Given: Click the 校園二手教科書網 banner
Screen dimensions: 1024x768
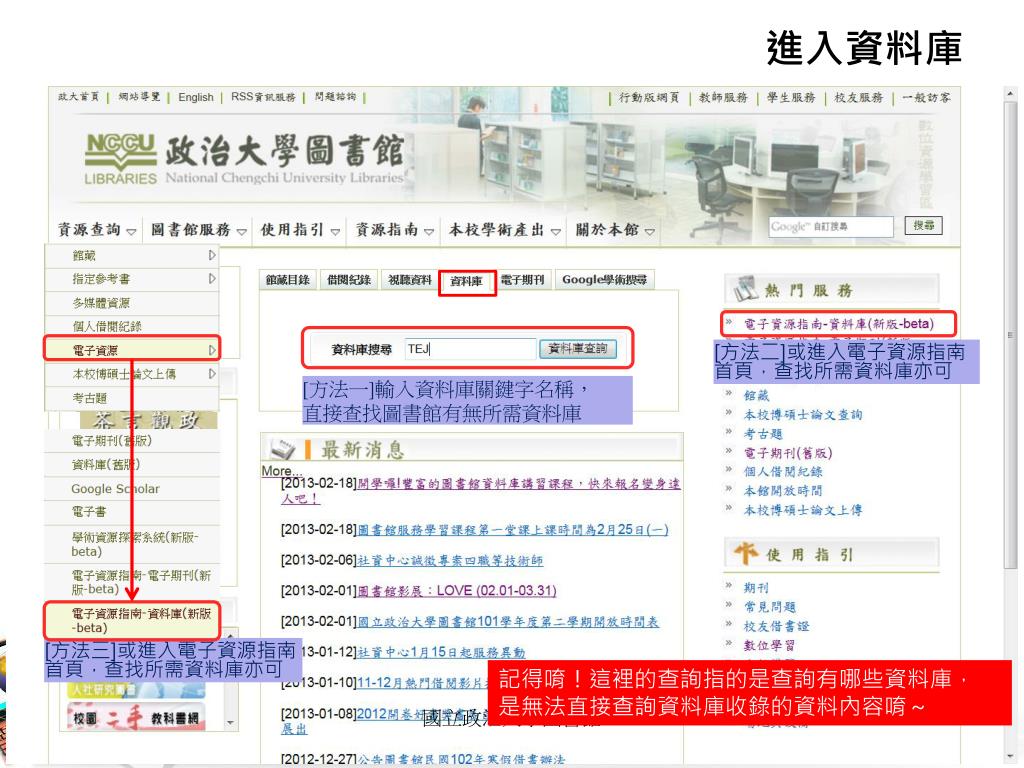Looking at the screenshot, I should [136, 718].
